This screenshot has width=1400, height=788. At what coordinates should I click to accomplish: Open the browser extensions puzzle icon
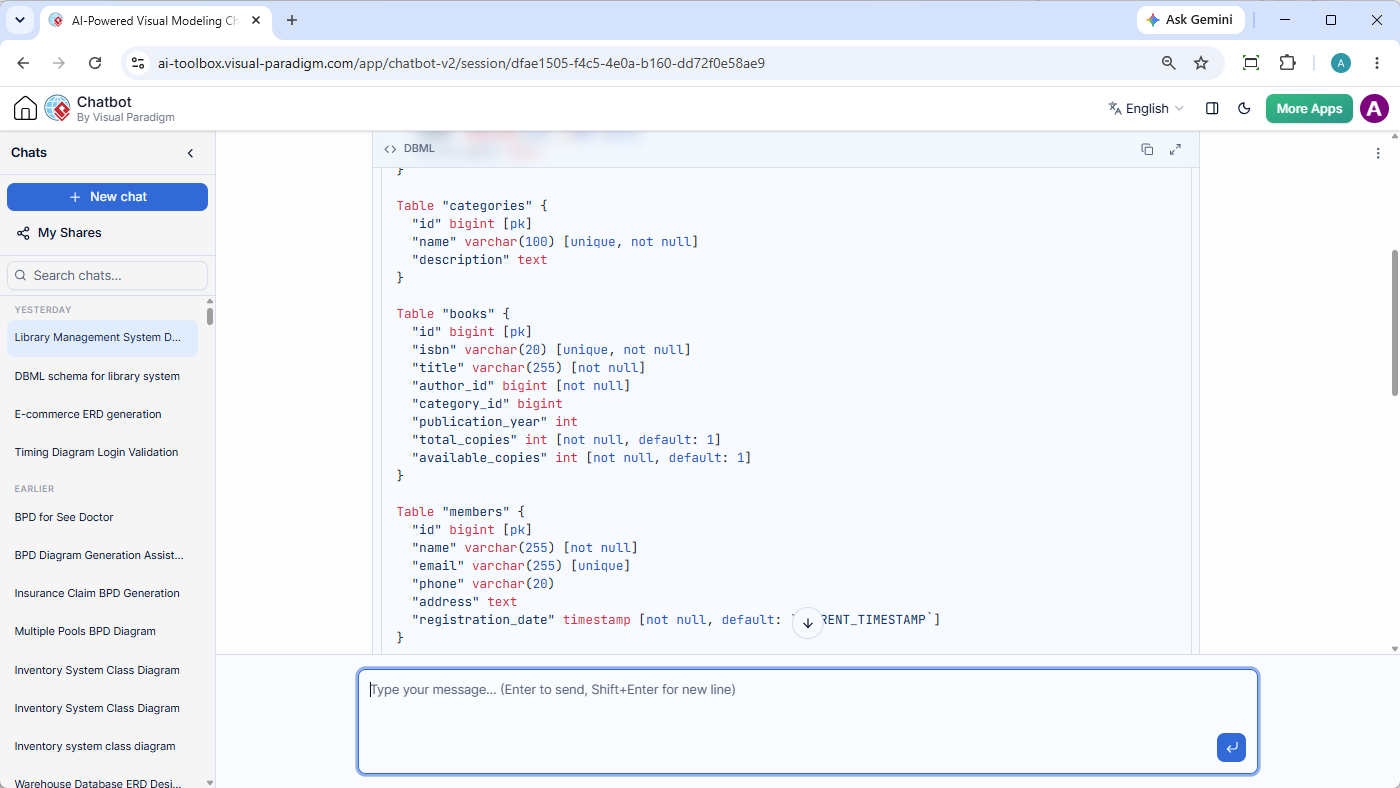point(1288,63)
